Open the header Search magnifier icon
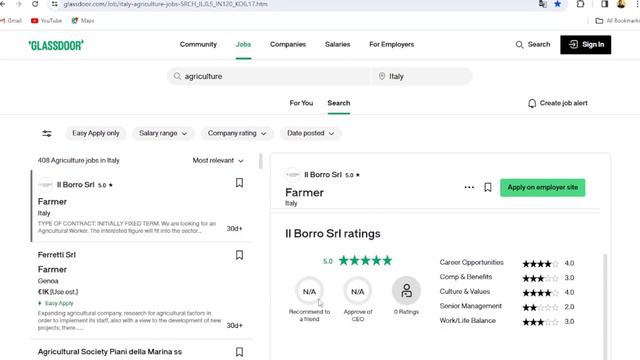This screenshot has height=360, width=640. coord(519,44)
